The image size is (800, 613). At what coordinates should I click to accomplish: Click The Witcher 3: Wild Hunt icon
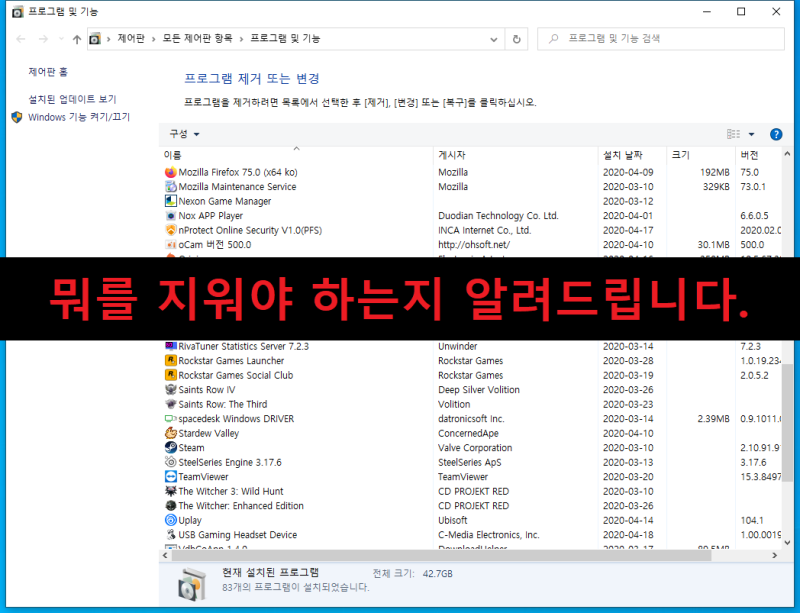pyautogui.click(x=170, y=491)
